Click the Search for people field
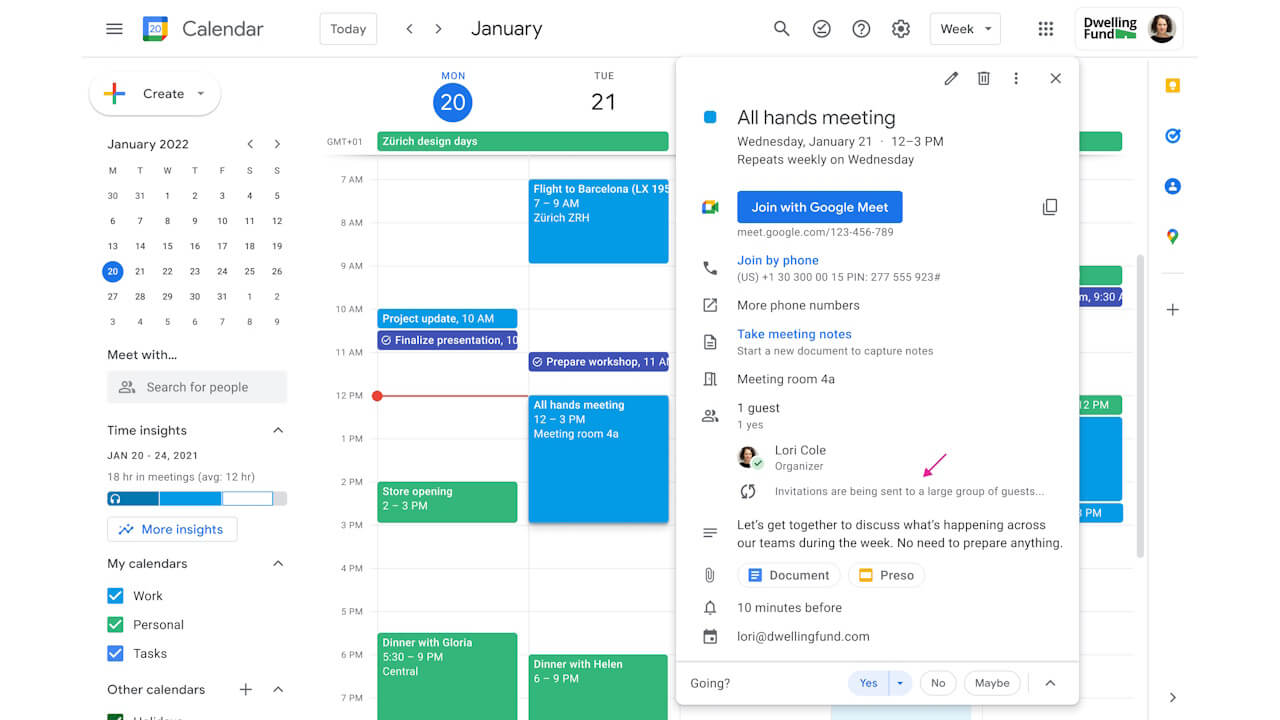The image size is (1280, 720). [x=197, y=387]
